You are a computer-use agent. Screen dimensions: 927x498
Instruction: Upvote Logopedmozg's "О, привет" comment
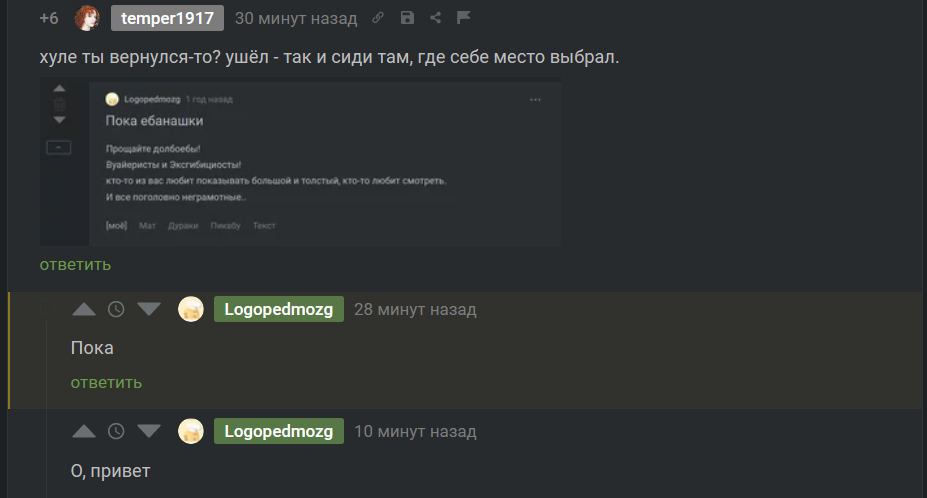point(84,431)
